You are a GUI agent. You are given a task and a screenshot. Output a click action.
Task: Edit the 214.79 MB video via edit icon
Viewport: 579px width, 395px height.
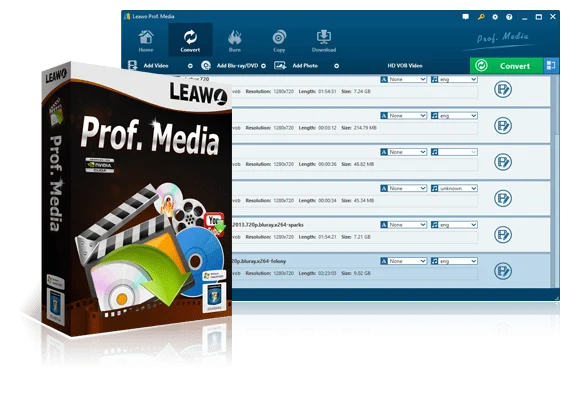503,126
